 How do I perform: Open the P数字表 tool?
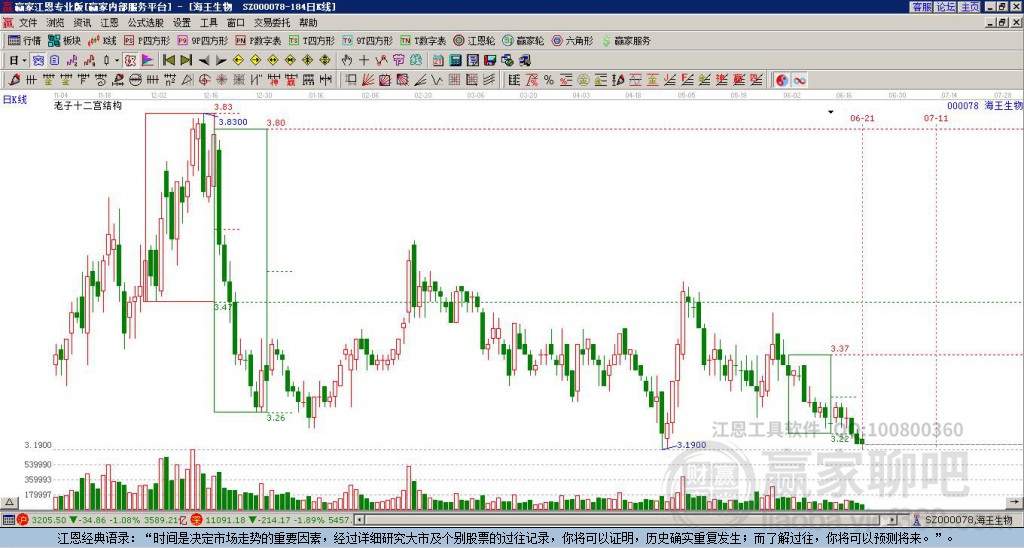pyautogui.click(x=259, y=40)
